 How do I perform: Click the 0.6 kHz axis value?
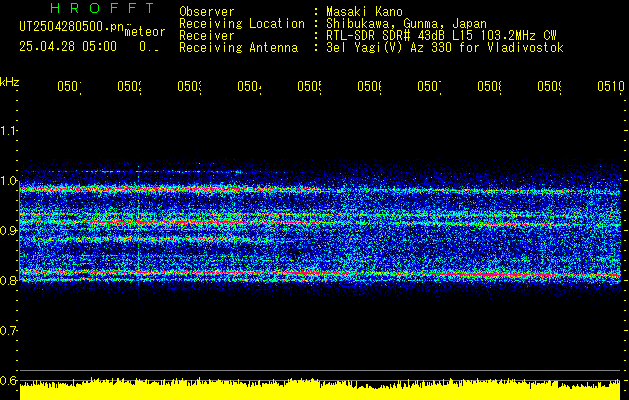(x=8, y=380)
